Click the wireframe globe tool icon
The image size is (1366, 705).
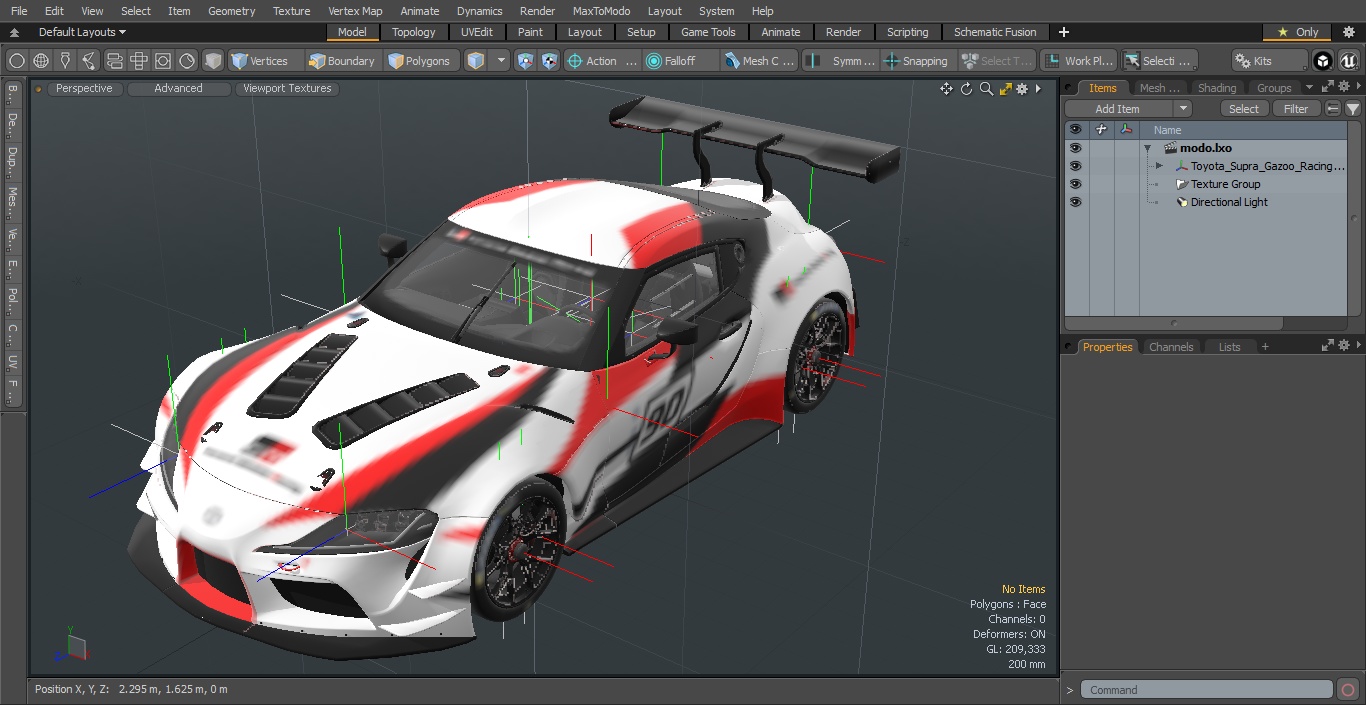point(41,61)
